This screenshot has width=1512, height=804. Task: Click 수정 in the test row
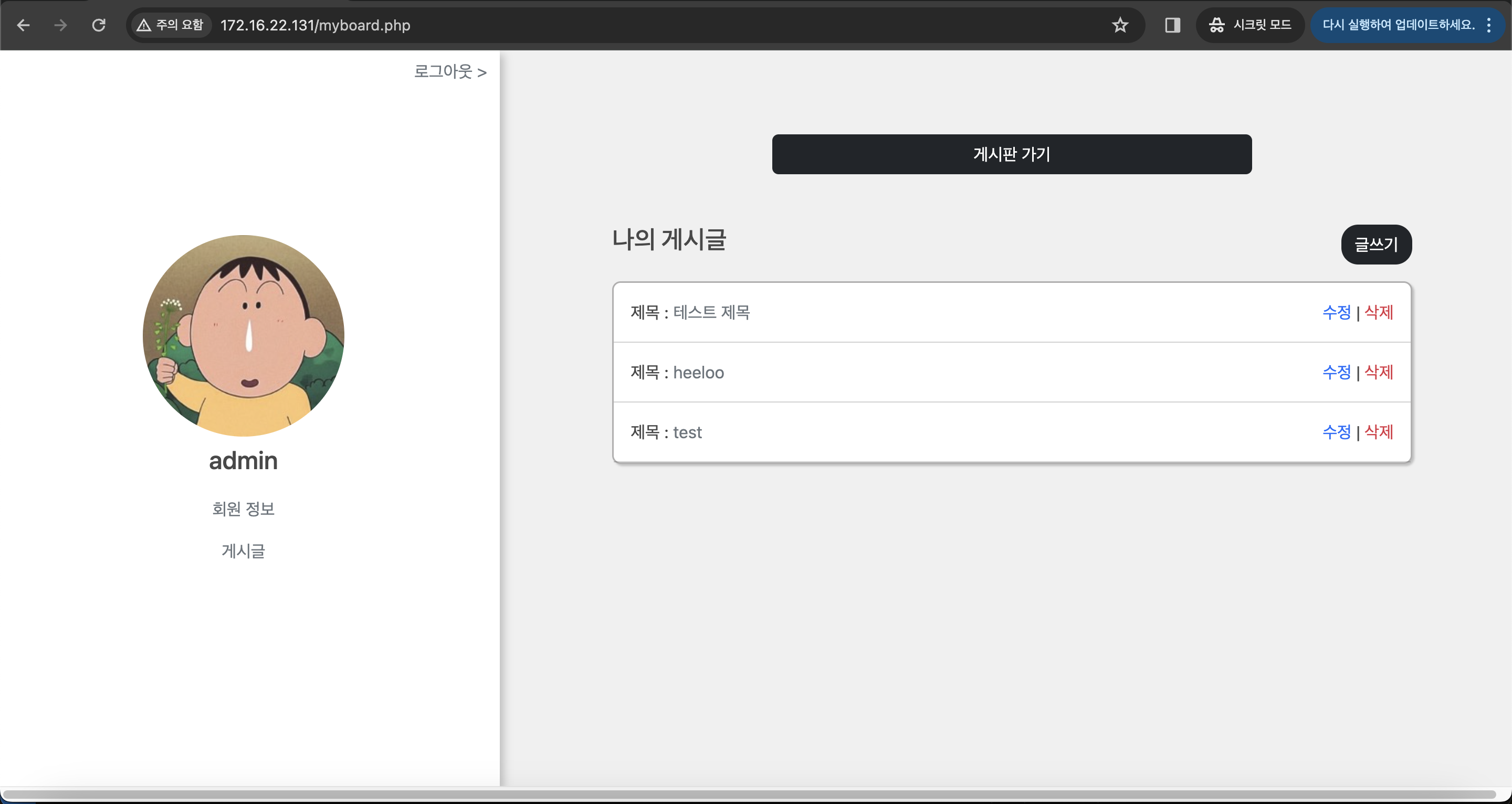click(x=1337, y=432)
